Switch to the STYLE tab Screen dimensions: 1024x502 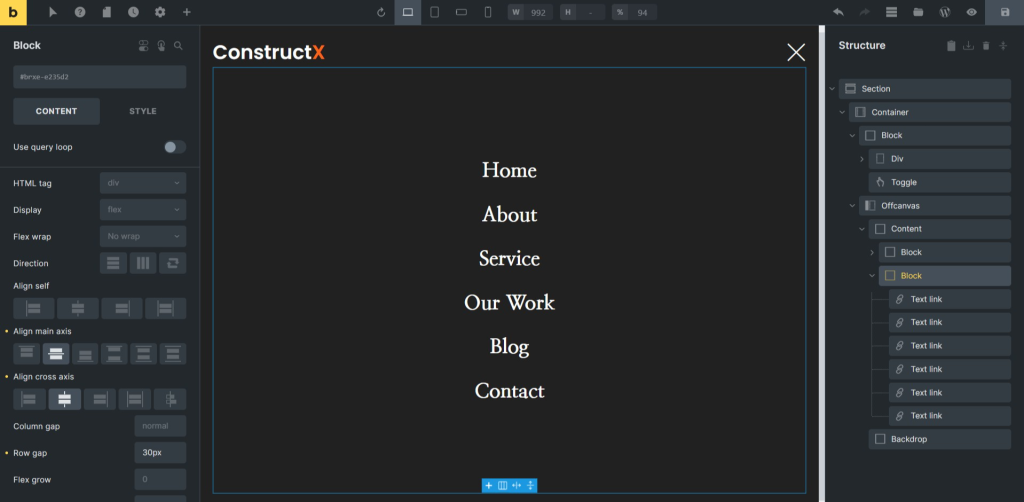(x=142, y=112)
